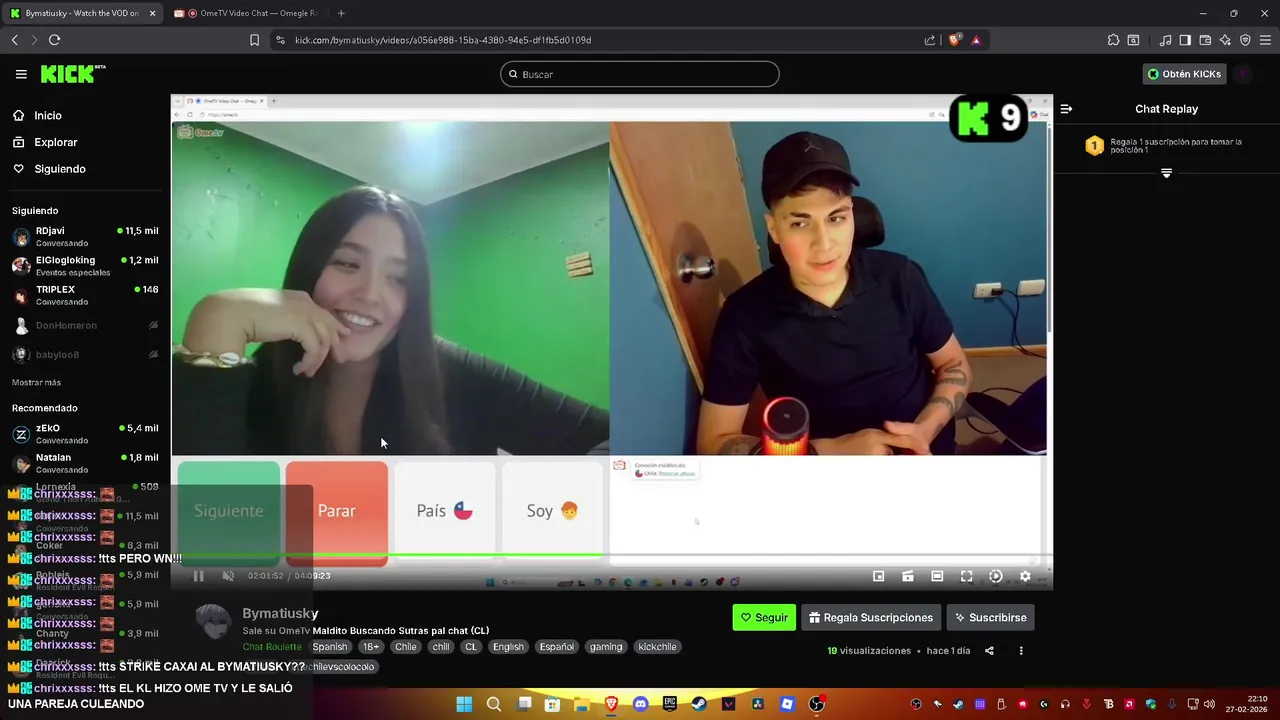Open browser extensions puzzle icon
This screenshot has width=1280, height=720.
coord(1113,40)
